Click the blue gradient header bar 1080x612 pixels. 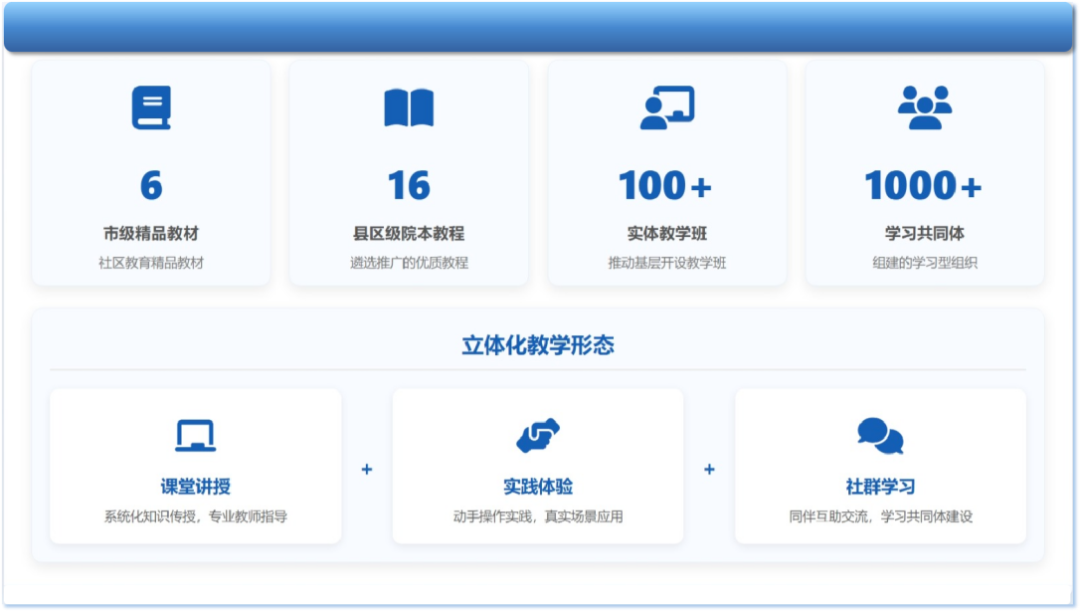[x=538, y=26]
